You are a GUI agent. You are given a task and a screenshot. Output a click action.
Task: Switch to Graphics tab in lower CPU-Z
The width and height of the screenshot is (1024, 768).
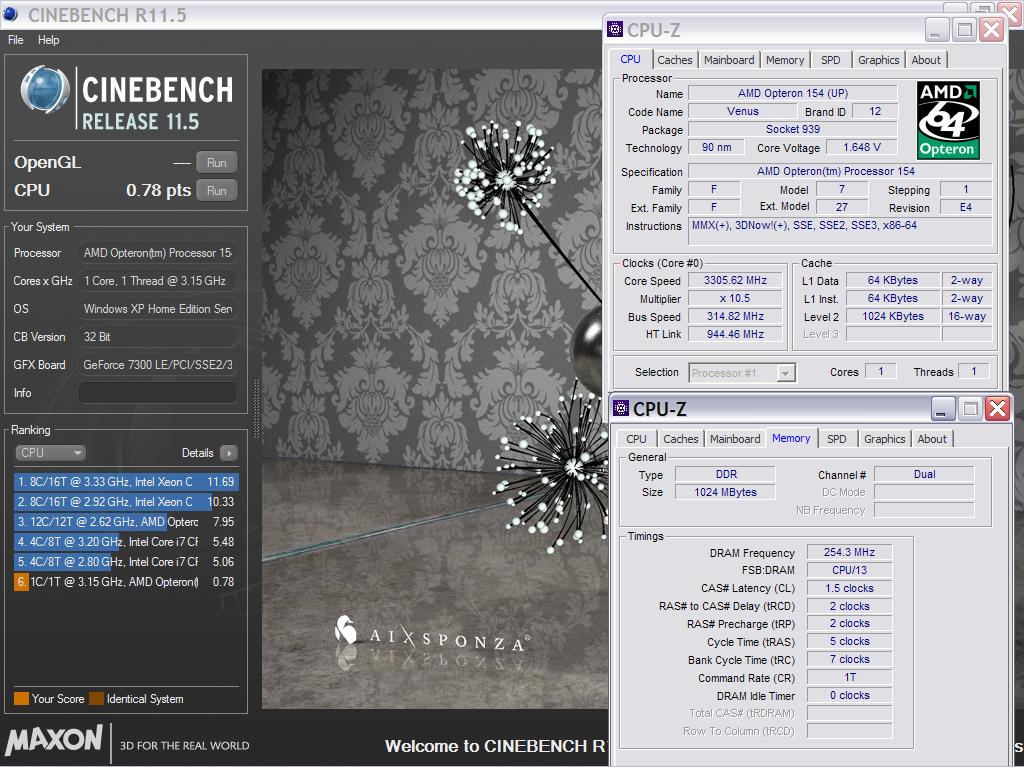(884, 439)
